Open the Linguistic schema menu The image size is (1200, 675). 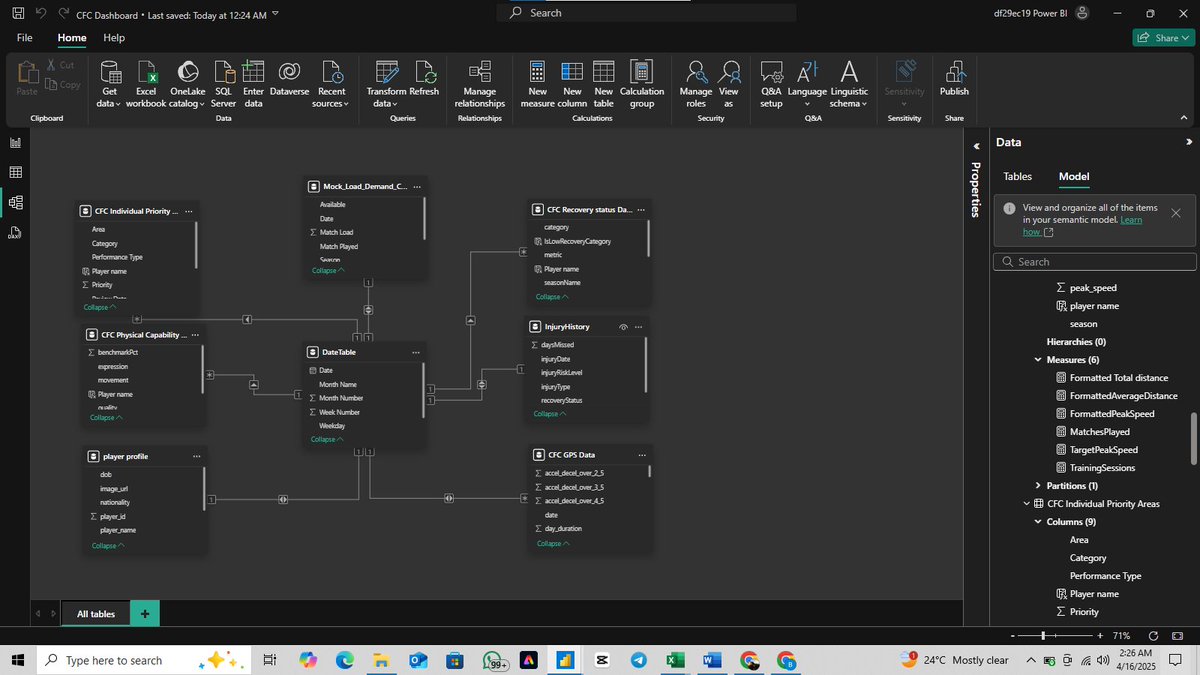point(849,82)
